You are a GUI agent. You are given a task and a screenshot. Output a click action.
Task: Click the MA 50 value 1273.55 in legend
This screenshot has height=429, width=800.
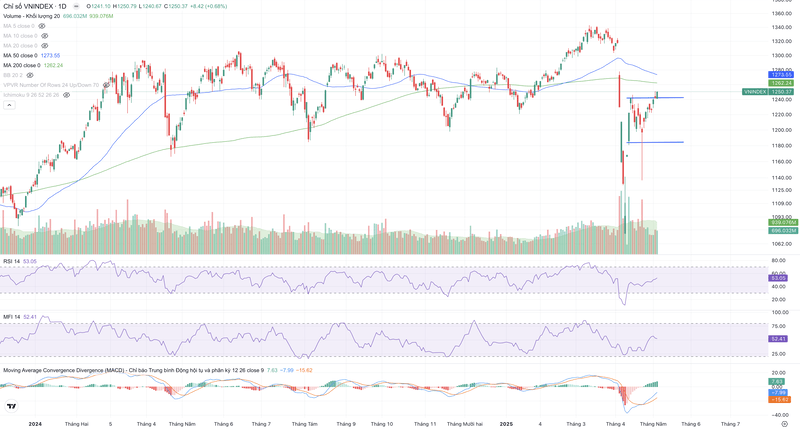pos(51,55)
